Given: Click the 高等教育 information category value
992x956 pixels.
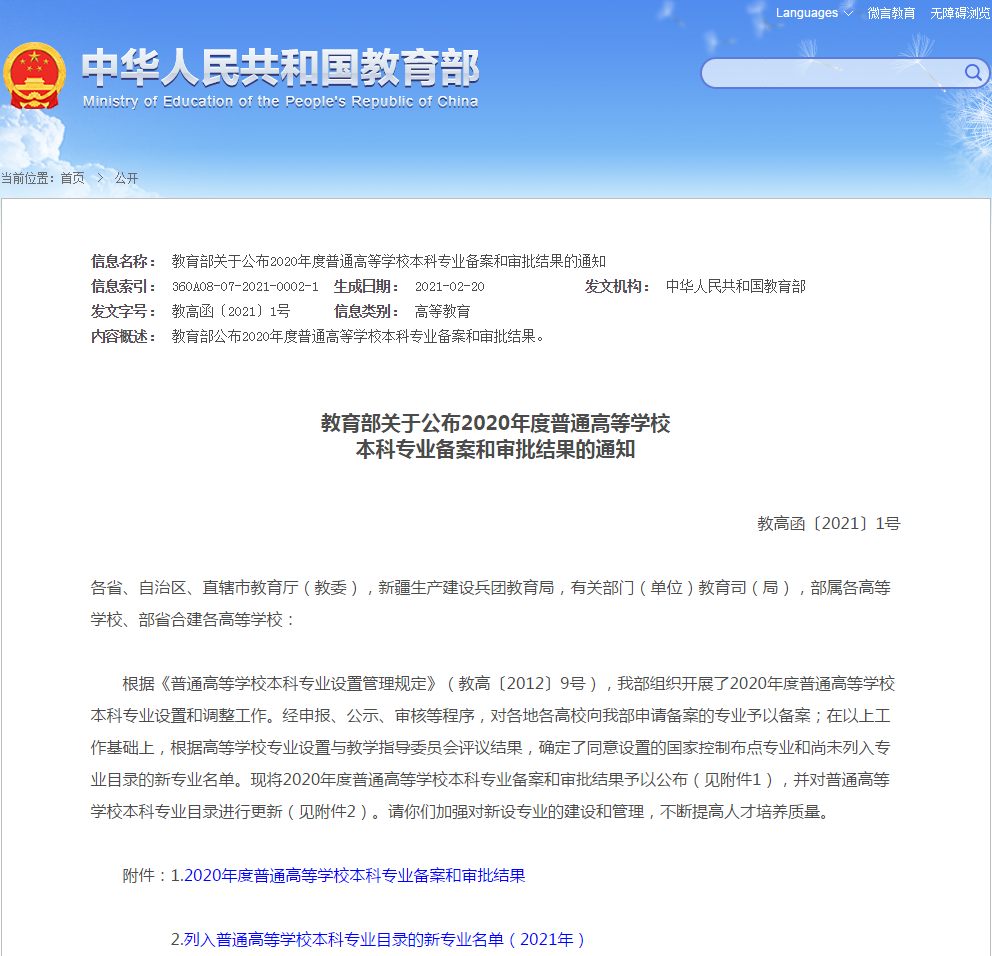Looking at the screenshot, I should pos(442,312).
